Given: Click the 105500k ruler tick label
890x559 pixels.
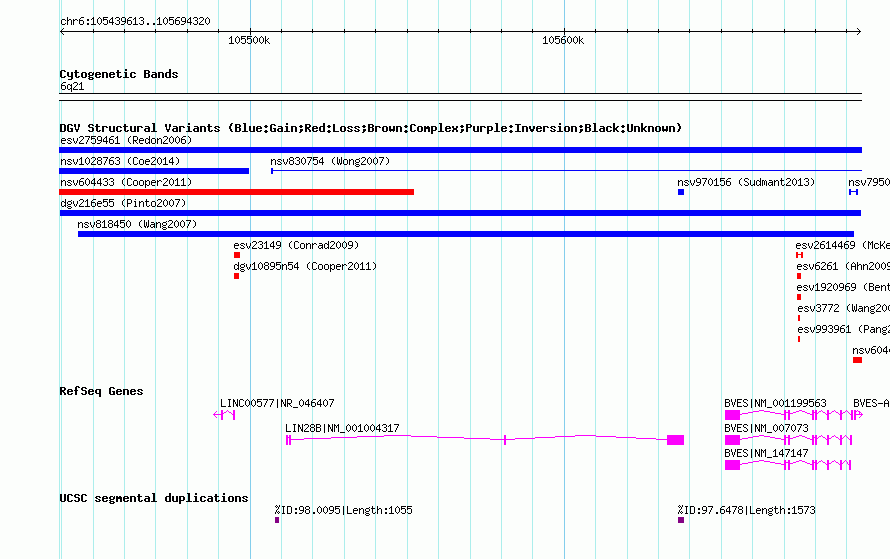Looking at the screenshot, I should [x=249, y=40].
